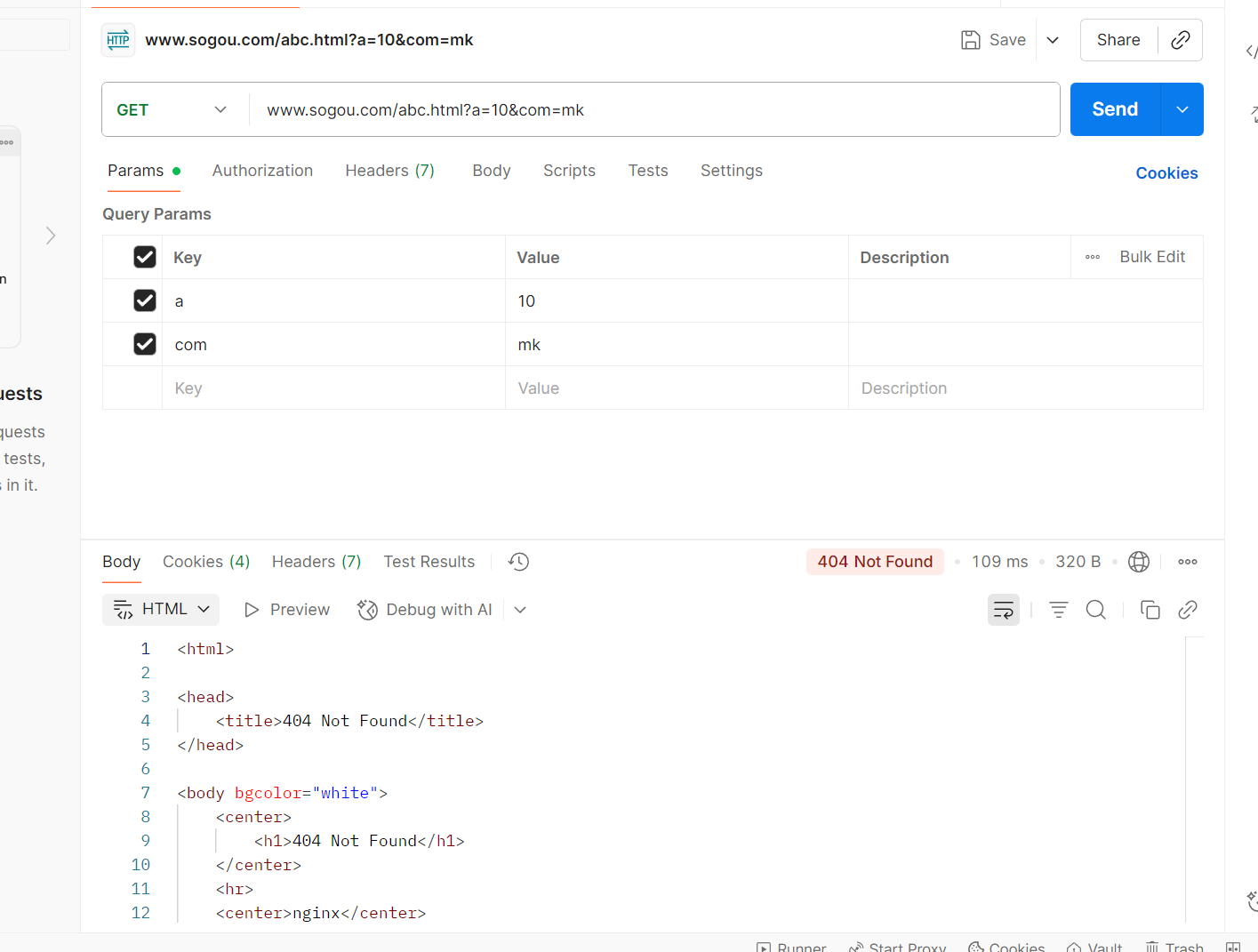Click the network globe icon
The image size is (1258, 952).
1139,562
